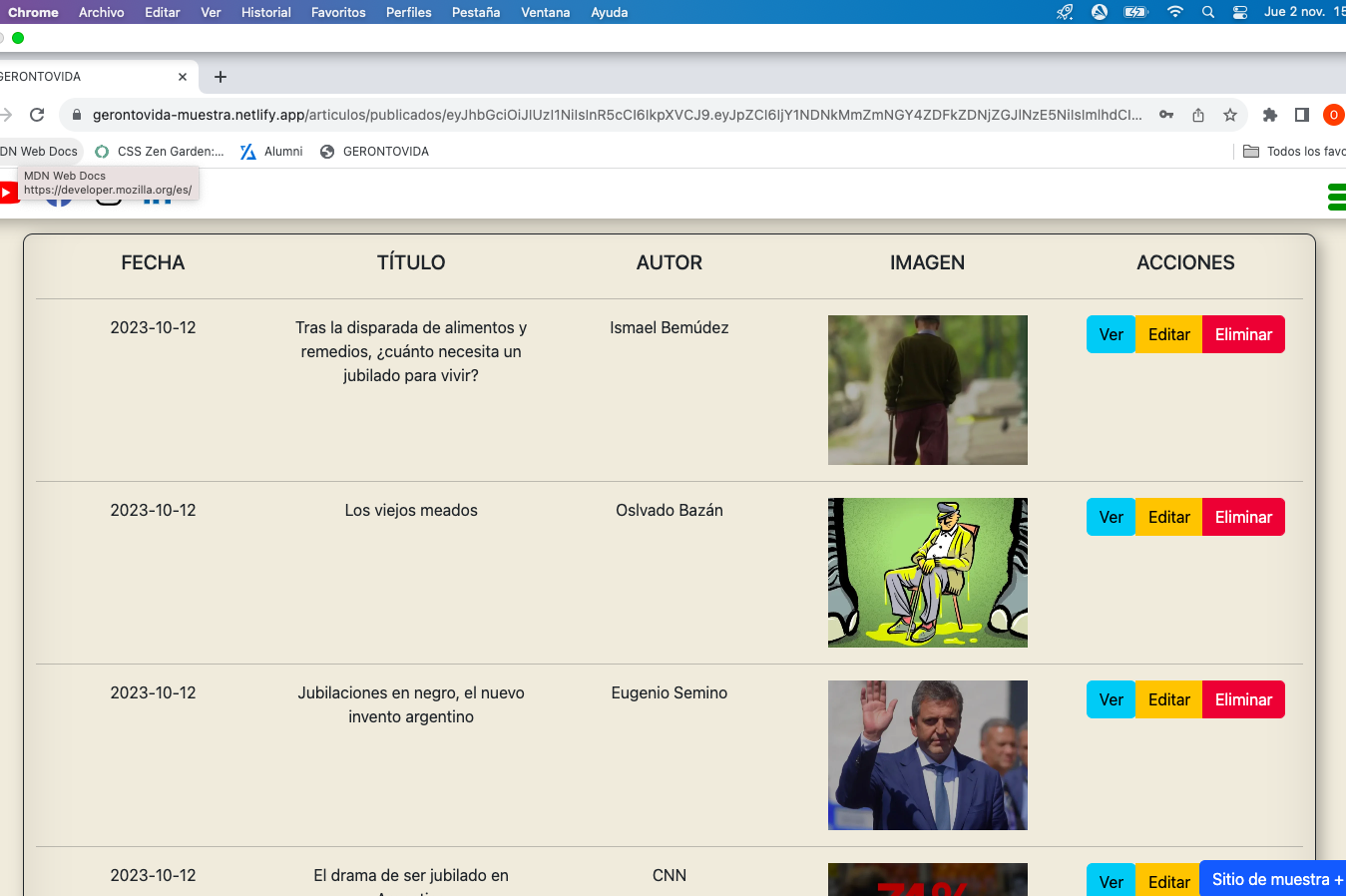Click the CSS Zen Garden bookmark

click(x=160, y=152)
